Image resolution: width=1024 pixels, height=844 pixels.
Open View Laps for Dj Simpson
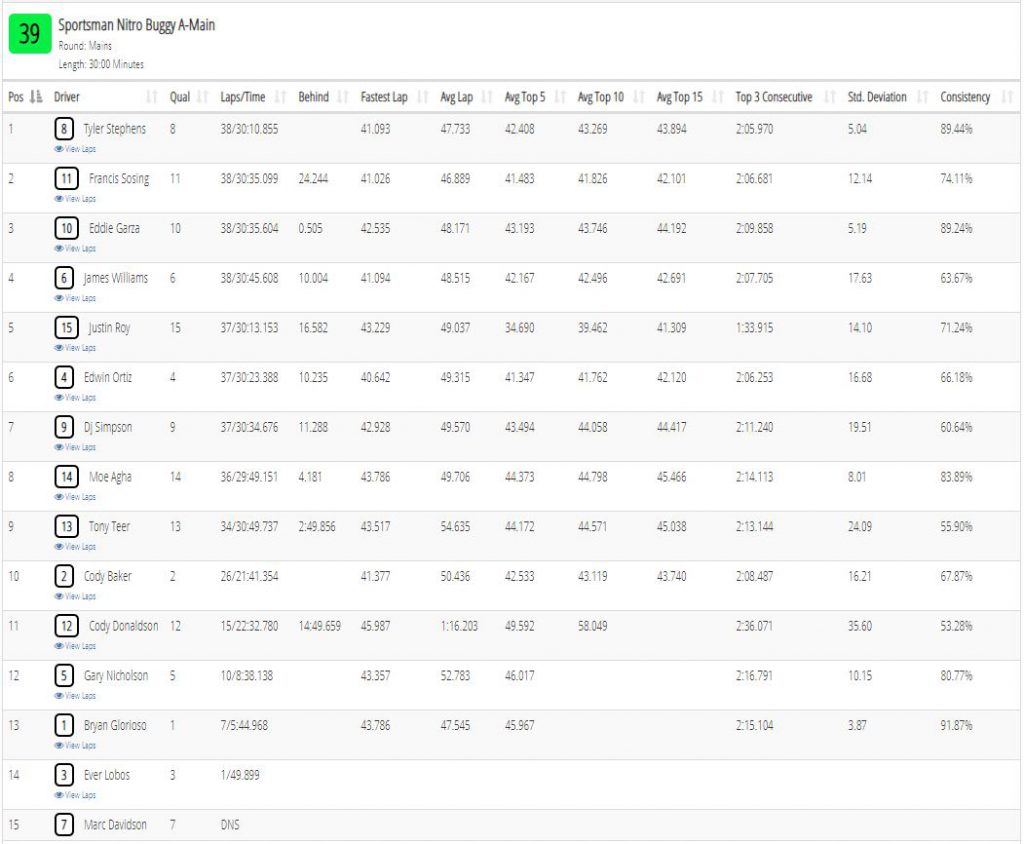coord(75,447)
